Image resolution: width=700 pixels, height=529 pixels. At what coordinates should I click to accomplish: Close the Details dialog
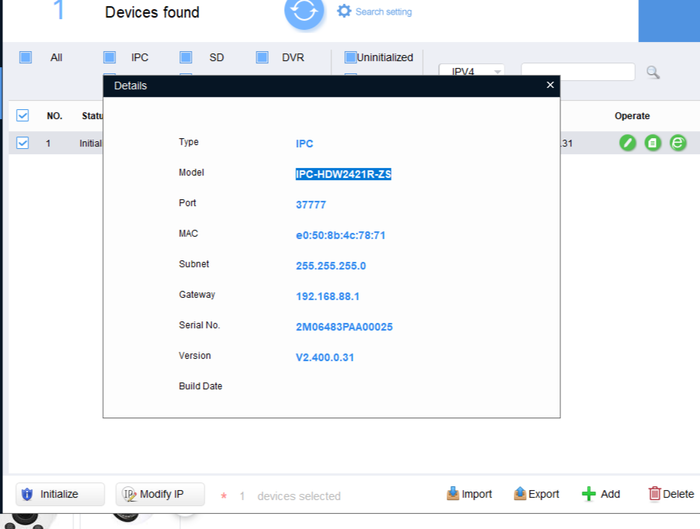550,85
